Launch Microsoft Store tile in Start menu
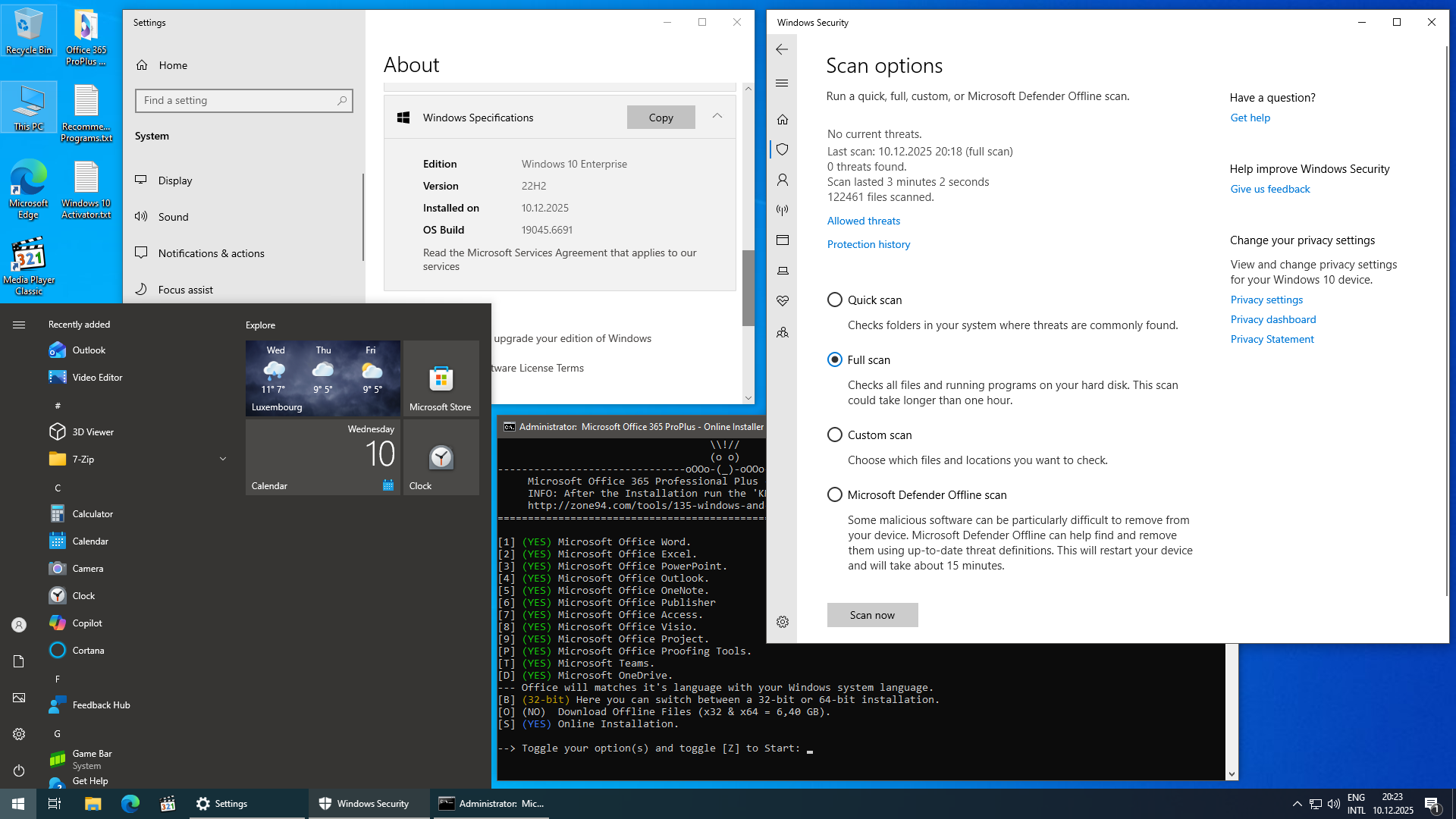 click(x=441, y=378)
